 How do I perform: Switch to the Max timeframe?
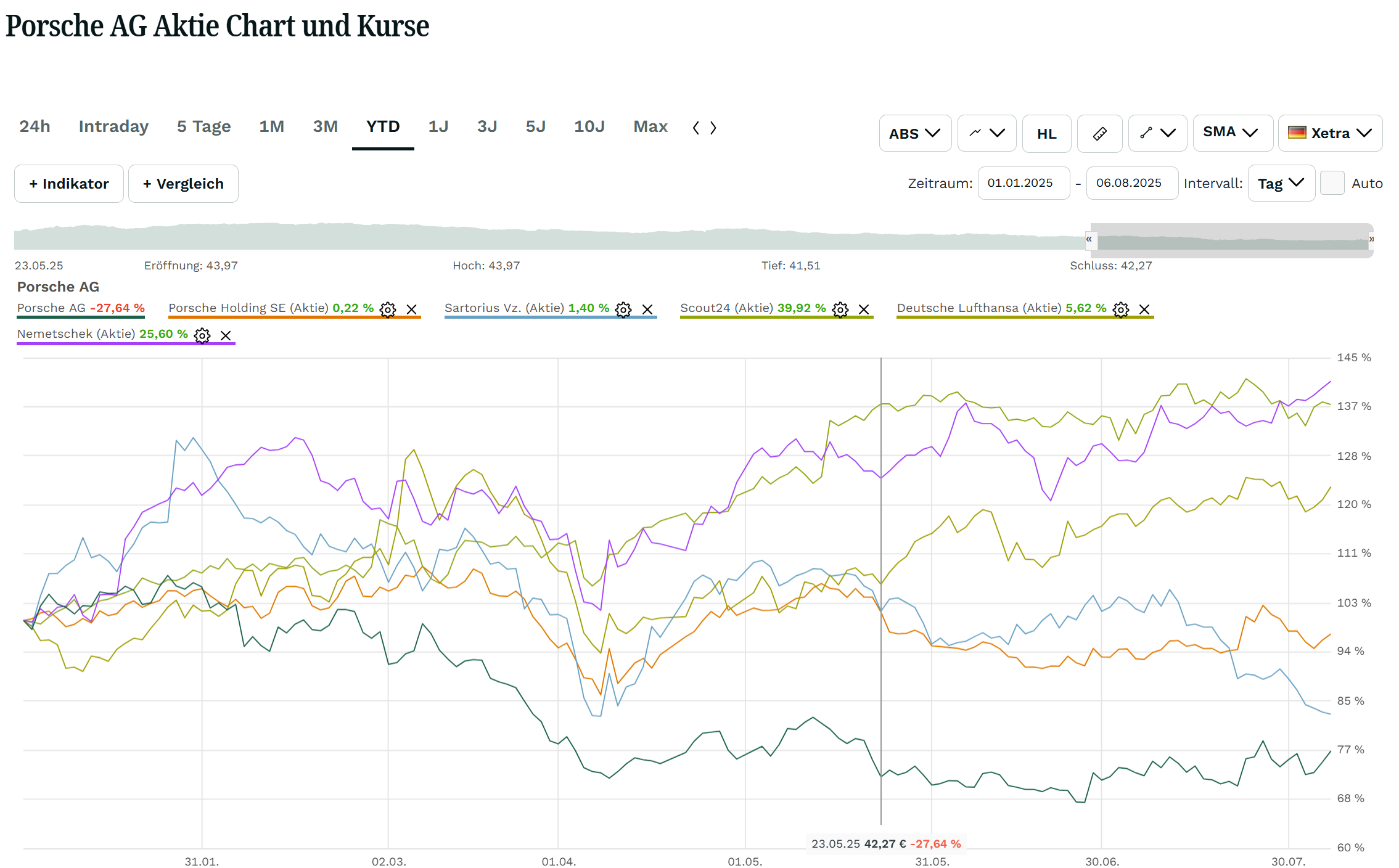pos(650,126)
